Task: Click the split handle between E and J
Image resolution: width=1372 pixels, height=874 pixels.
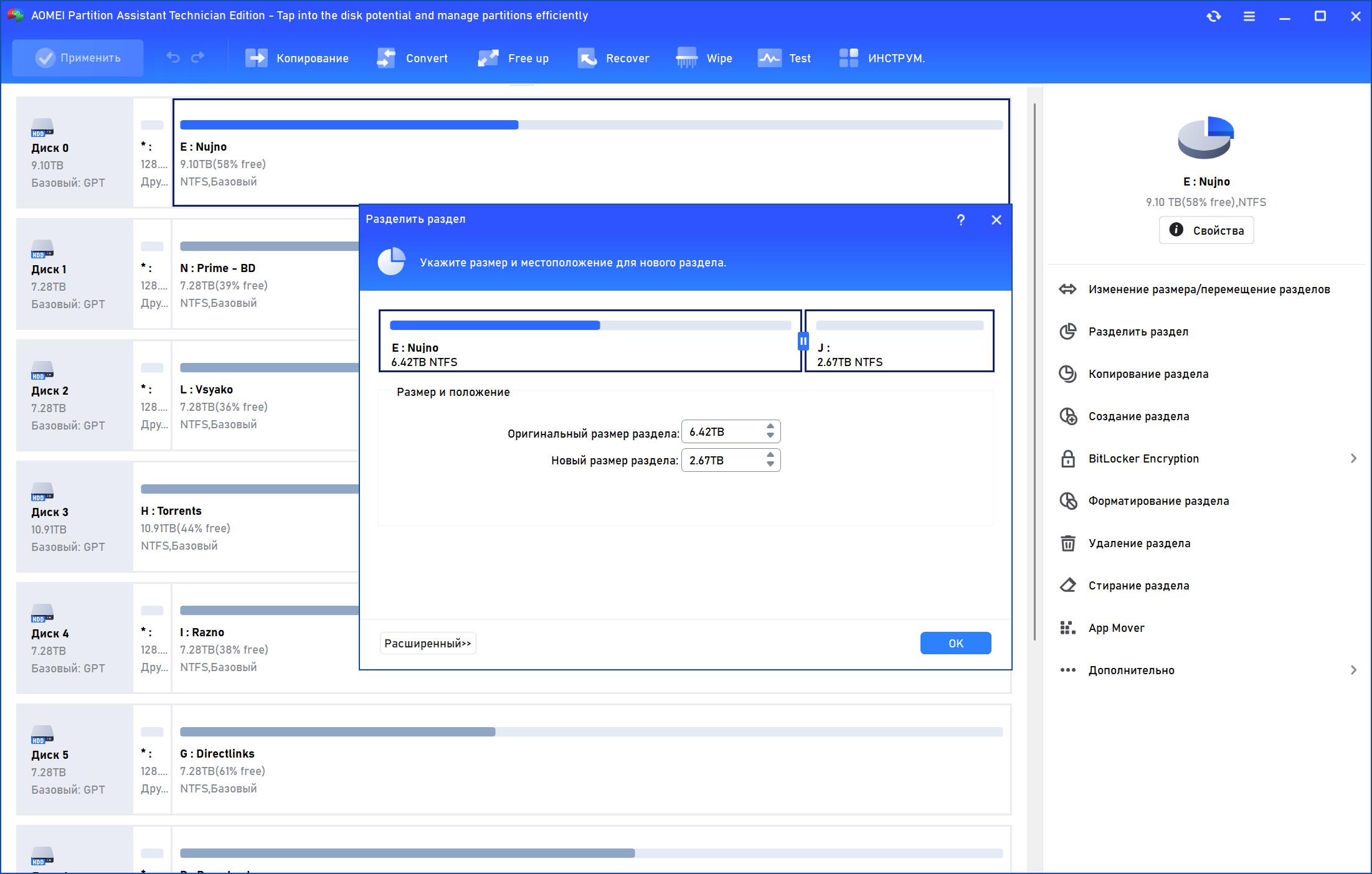Action: click(x=803, y=341)
